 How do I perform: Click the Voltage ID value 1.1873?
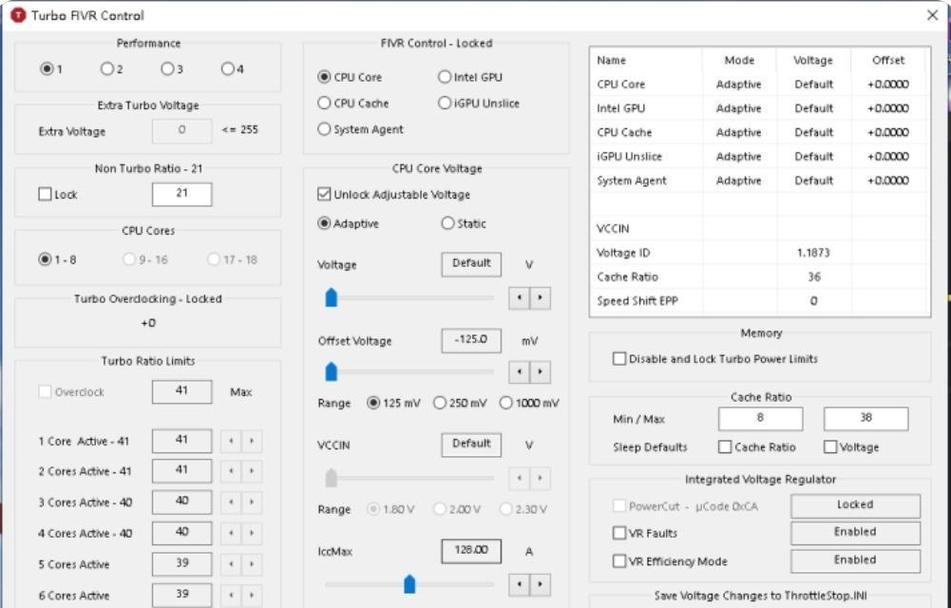(x=813, y=252)
